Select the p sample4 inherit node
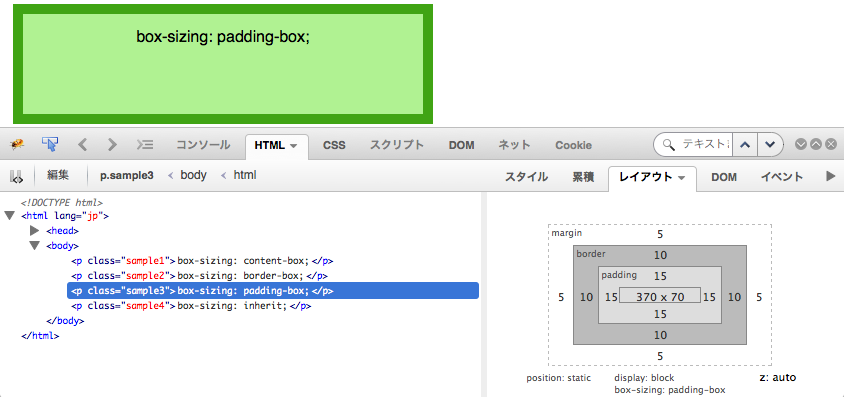The width and height of the screenshot is (844, 397). click(x=191, y=306)
